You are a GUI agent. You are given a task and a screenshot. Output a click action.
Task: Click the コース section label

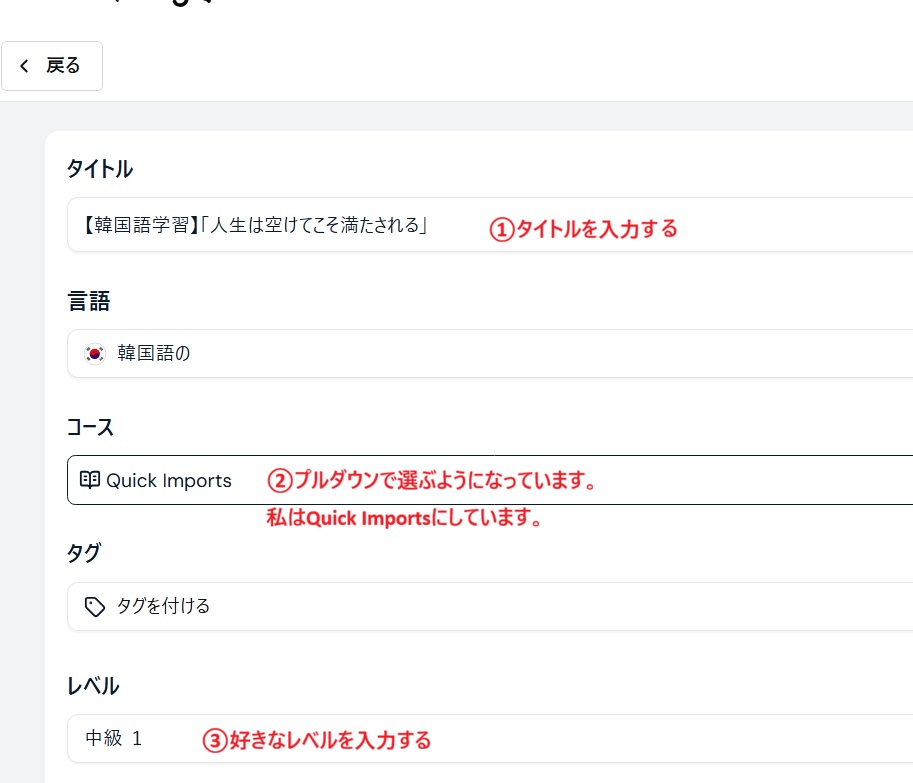(x=90, y=427)
